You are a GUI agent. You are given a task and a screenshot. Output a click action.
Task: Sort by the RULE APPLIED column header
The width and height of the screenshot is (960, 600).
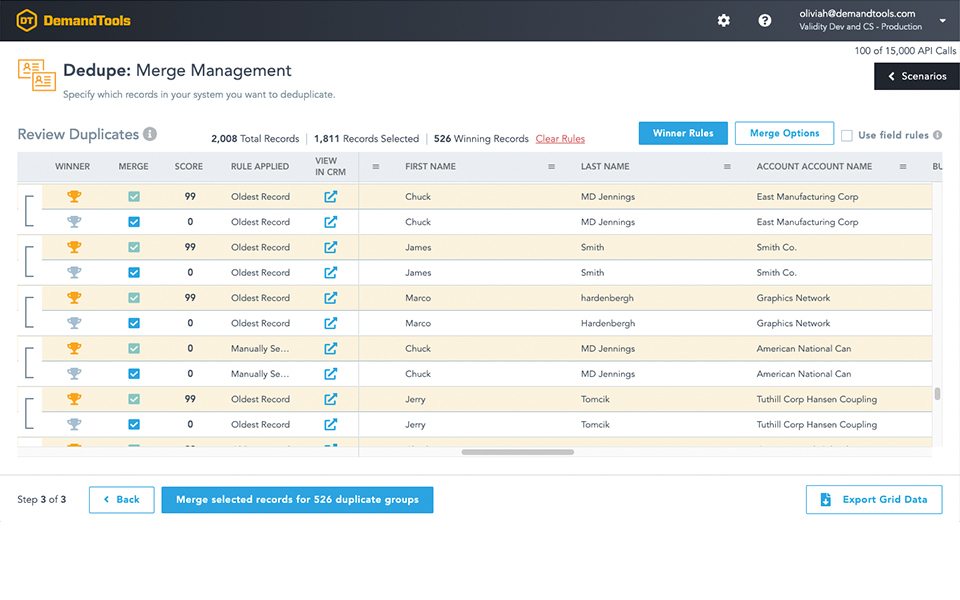[x=260, y=167]
